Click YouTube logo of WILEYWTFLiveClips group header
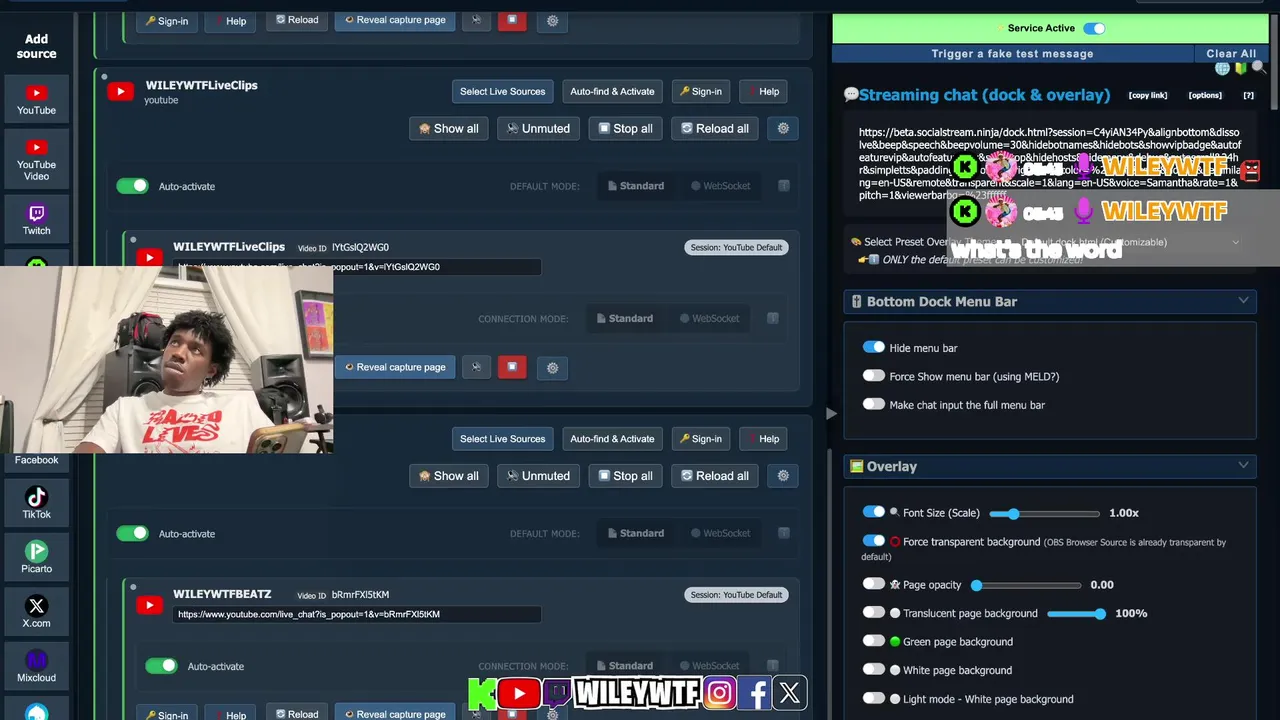The image size is (1280, 720). click(x=121, y=92)
